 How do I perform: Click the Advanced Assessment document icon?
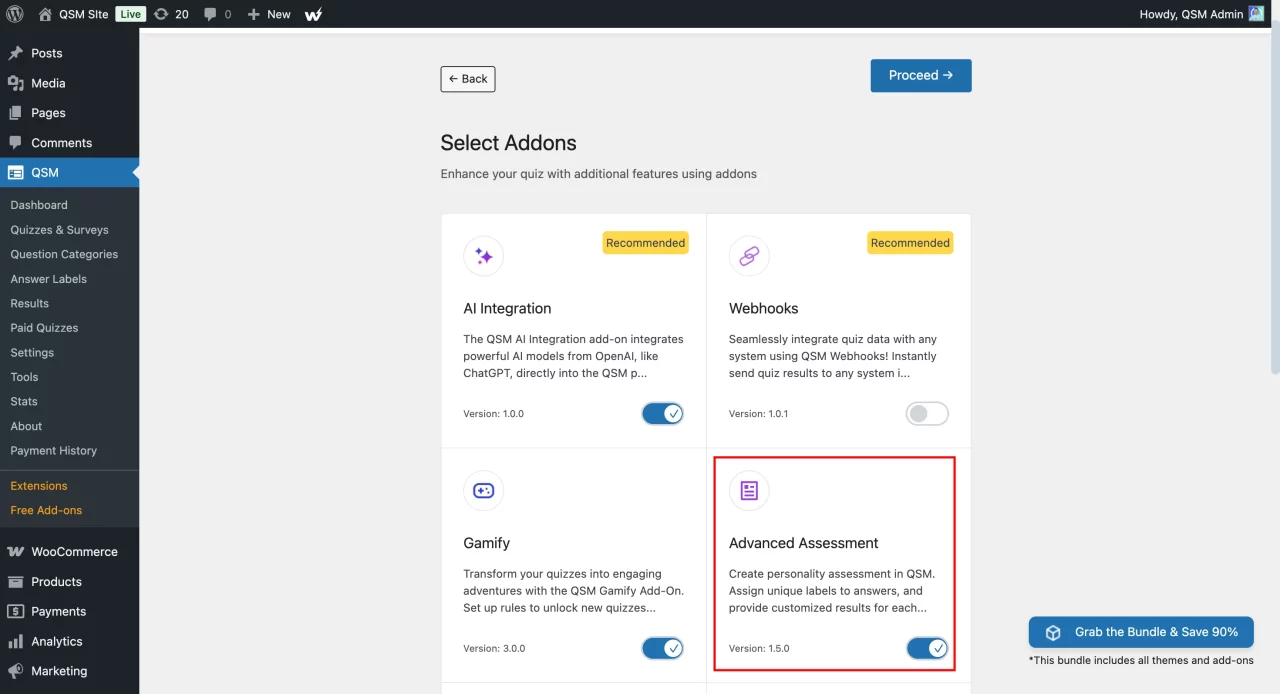(748, 491)
